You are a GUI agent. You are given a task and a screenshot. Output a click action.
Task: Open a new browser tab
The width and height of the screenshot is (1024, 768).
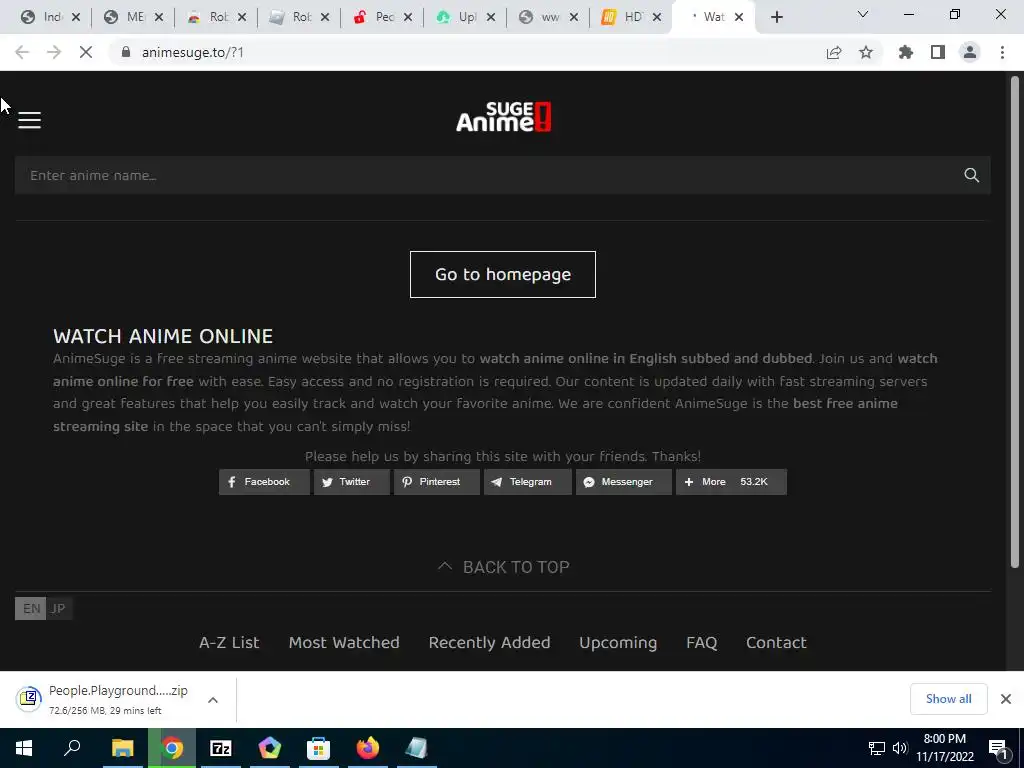pyautogui.click(x=776, y=17)
